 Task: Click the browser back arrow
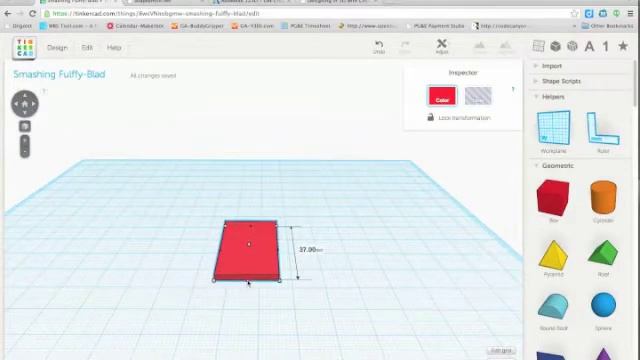click(x=8, y=13)
